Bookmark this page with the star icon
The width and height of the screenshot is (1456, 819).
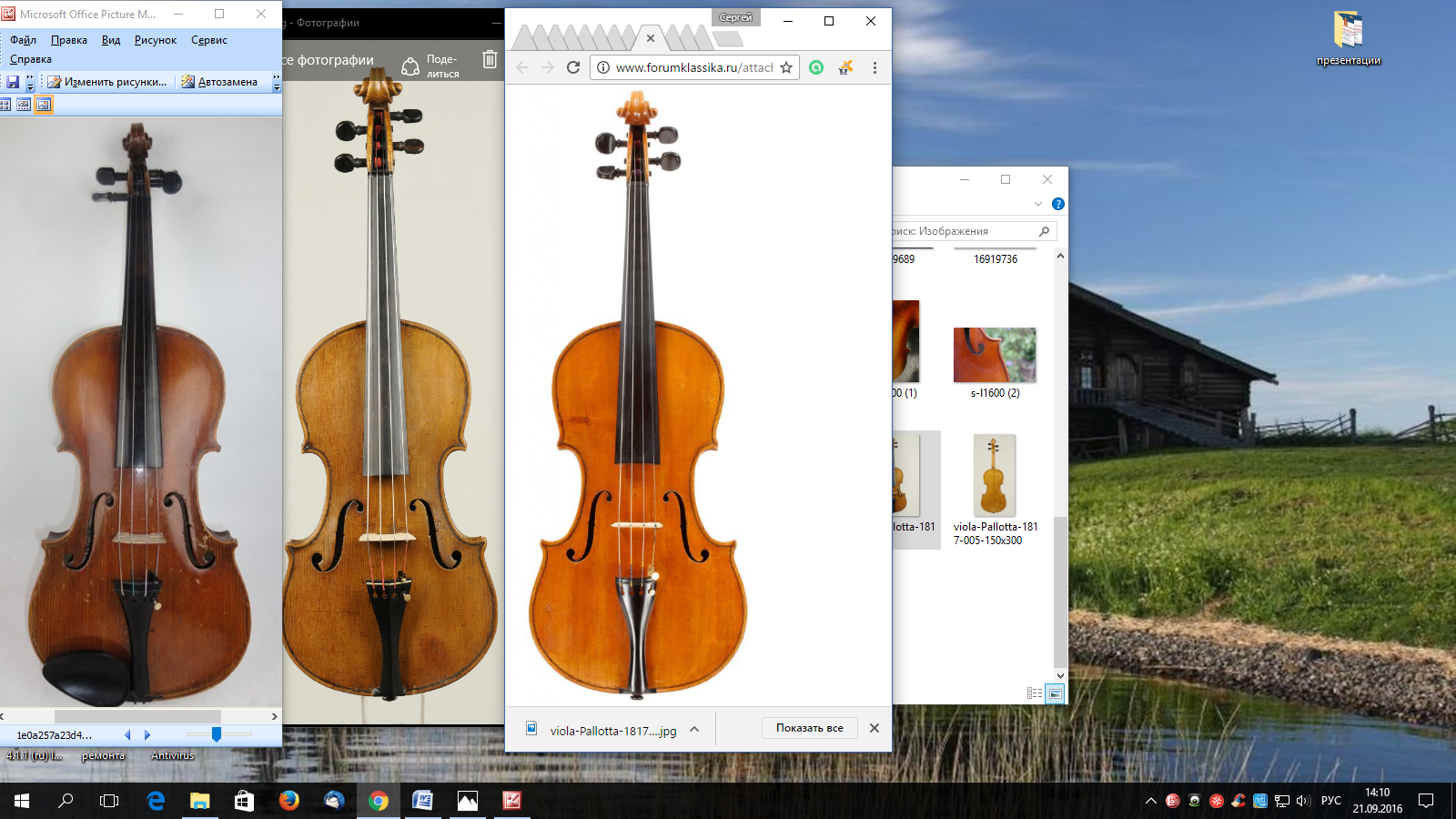click(x=786, y=67)
